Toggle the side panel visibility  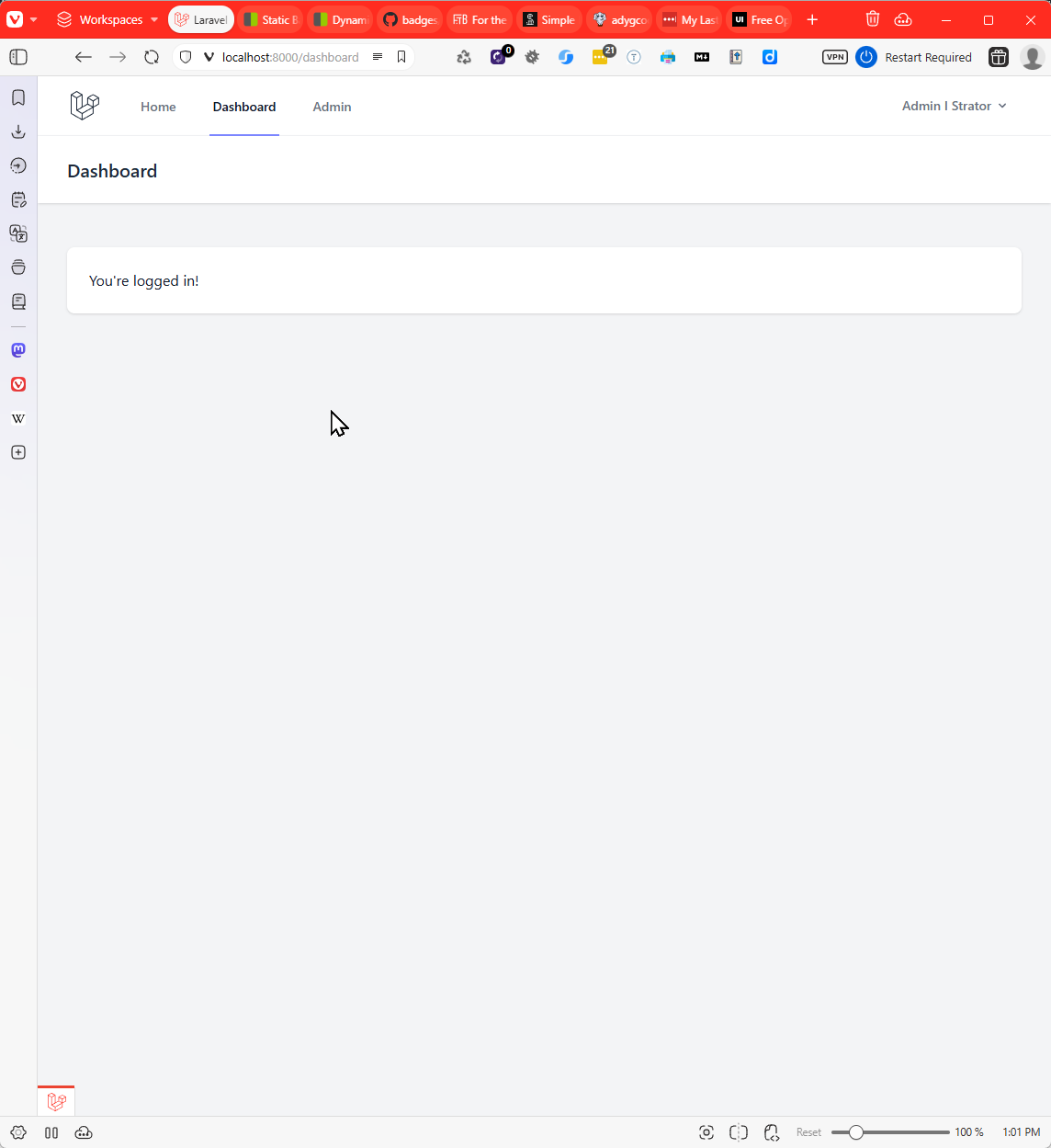[18, 57]
